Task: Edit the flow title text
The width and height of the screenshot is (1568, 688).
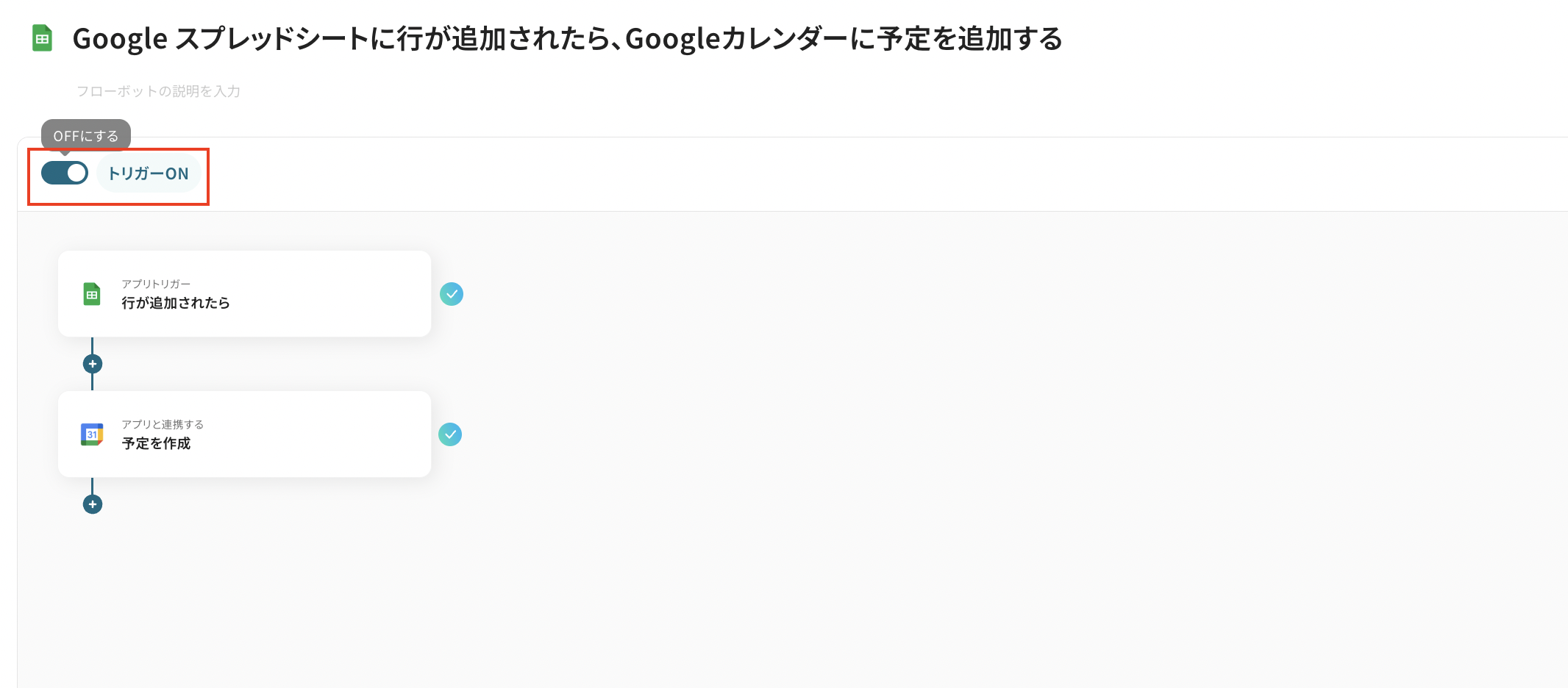Action: tap(567, 39)
